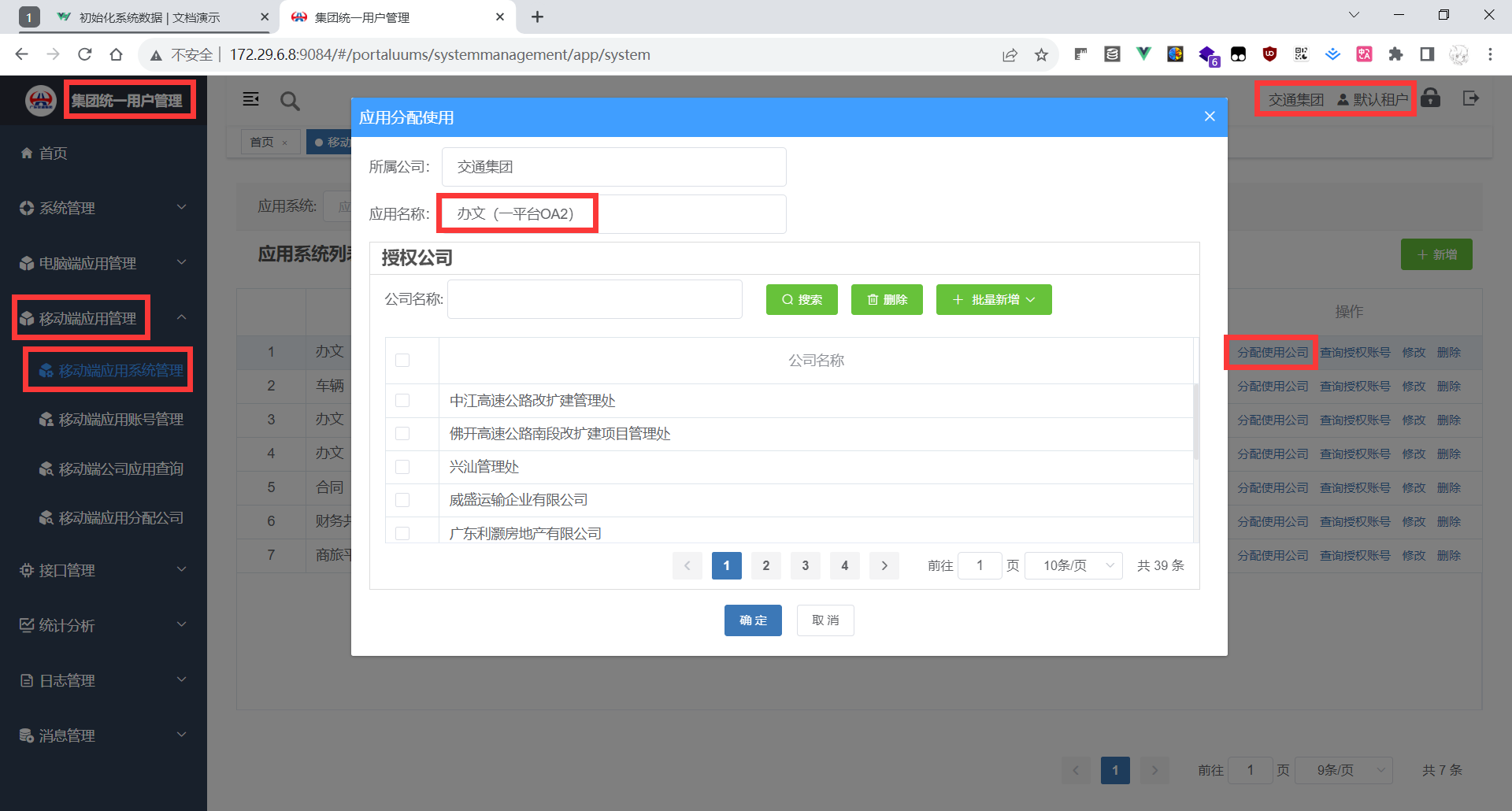Reload the browser page
Image resolution: width=1512 pixels, height=811 pixels.
coord(85,54)
